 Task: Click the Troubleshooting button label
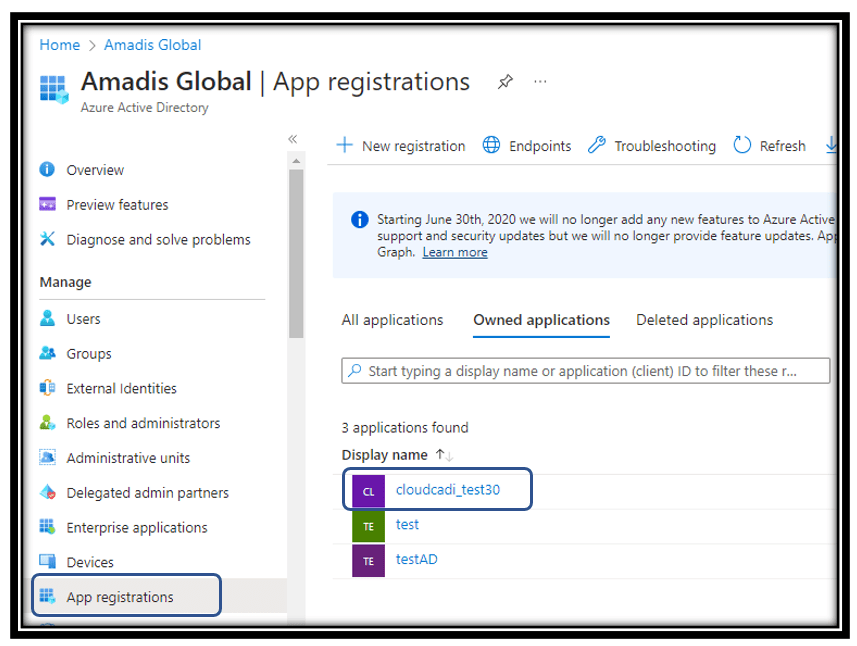pyautogui.click(x=665, y=146)
